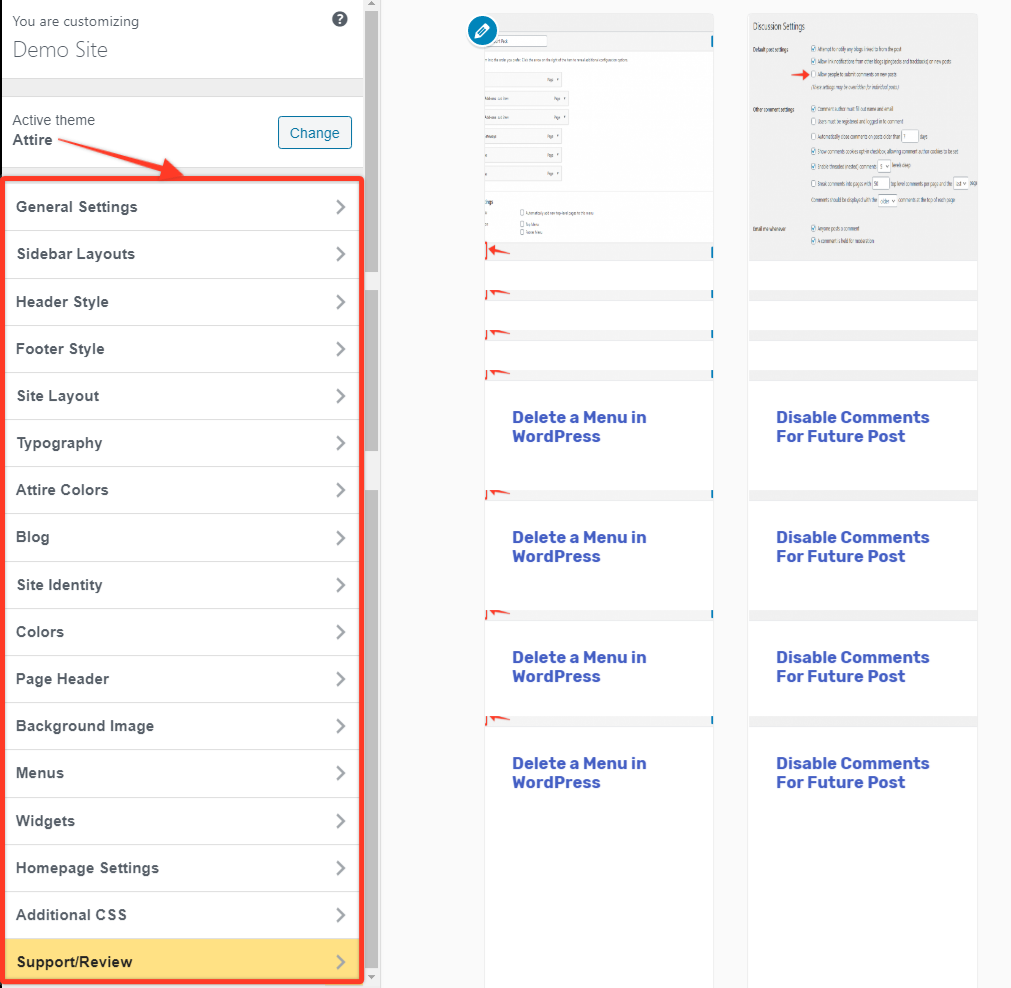The height and width of the screenshot is (988, 1011).
Task: Click arrow icon beside Additional CSS
Action: tap(341, 915)
